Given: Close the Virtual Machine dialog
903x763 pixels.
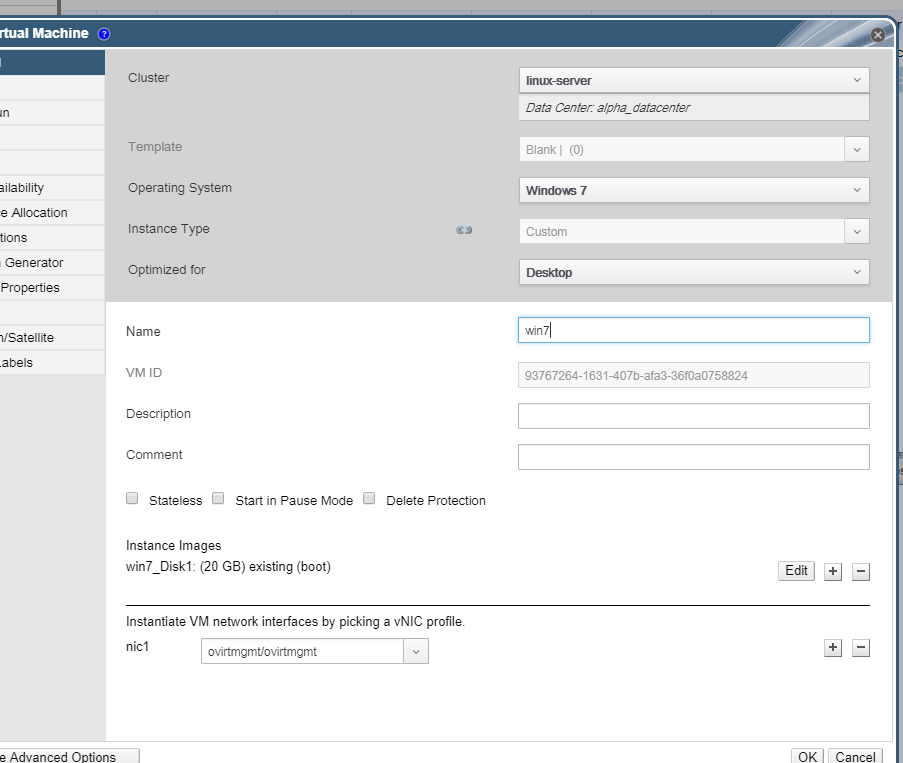Looking at the screenshot, I should pos(878,35).
